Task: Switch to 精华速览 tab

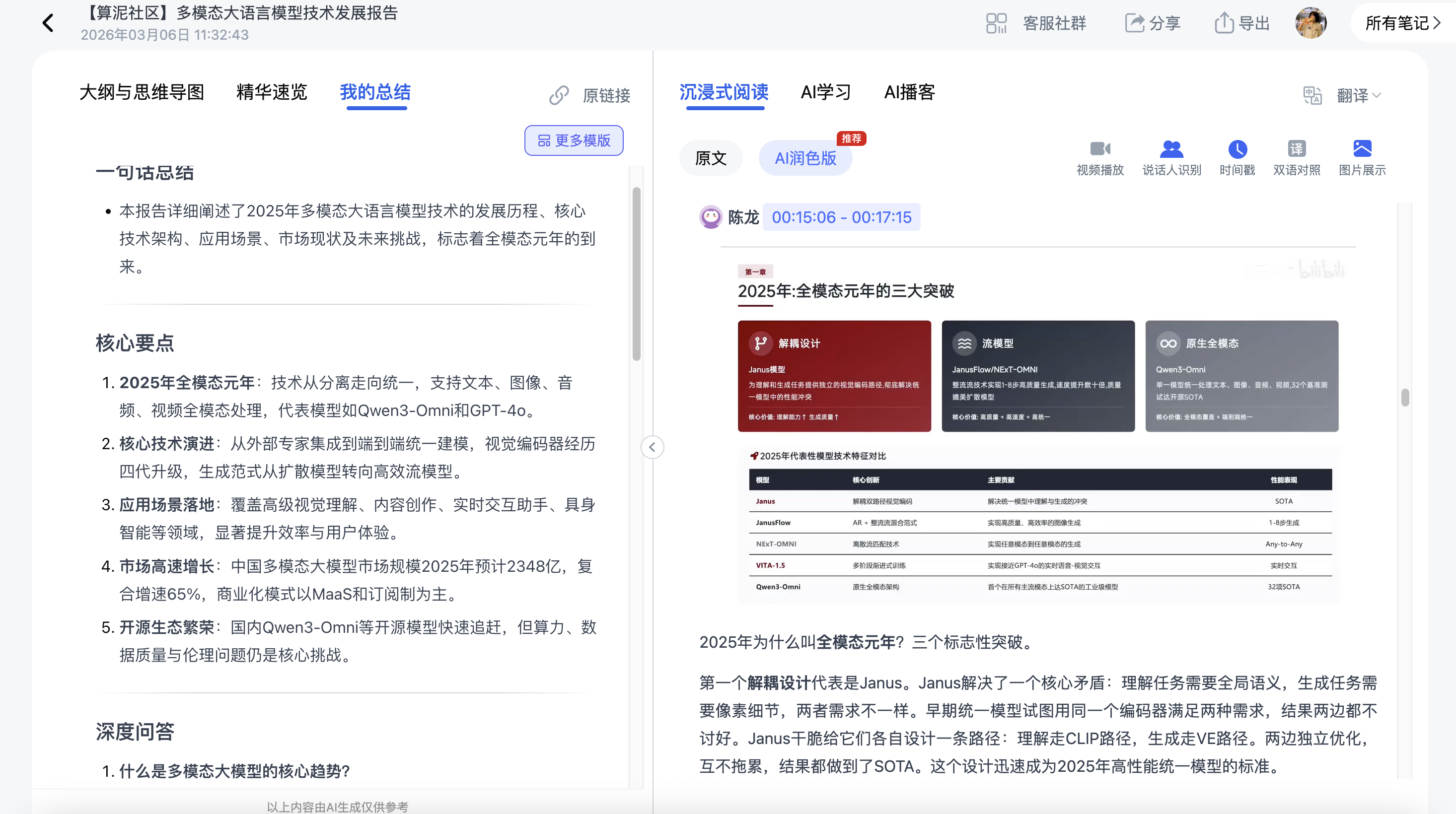Action: pos(272,92)
